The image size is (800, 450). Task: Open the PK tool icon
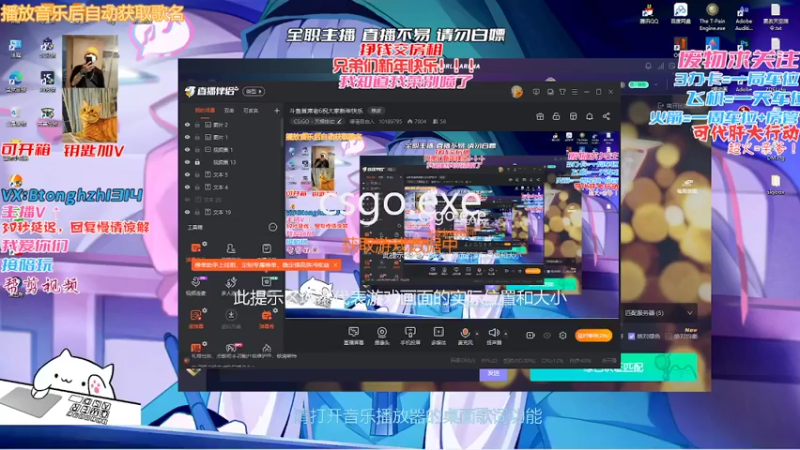(231, 349)
